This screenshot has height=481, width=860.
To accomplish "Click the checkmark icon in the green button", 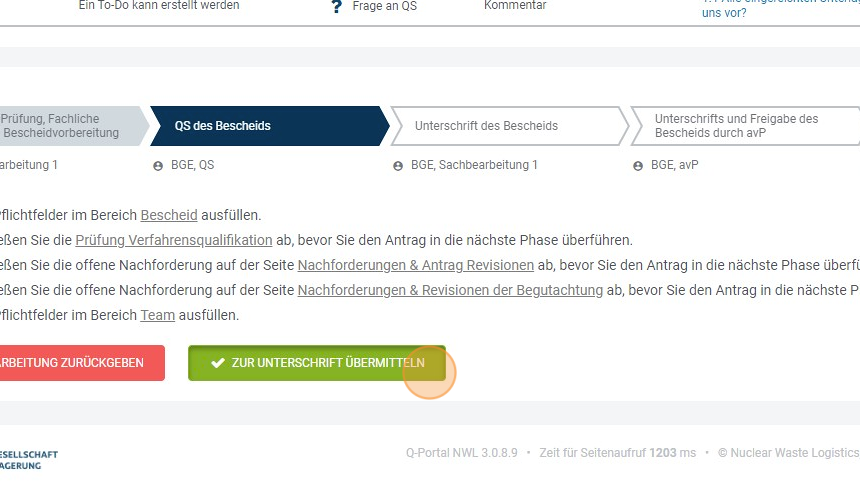I will coord(218,363).
